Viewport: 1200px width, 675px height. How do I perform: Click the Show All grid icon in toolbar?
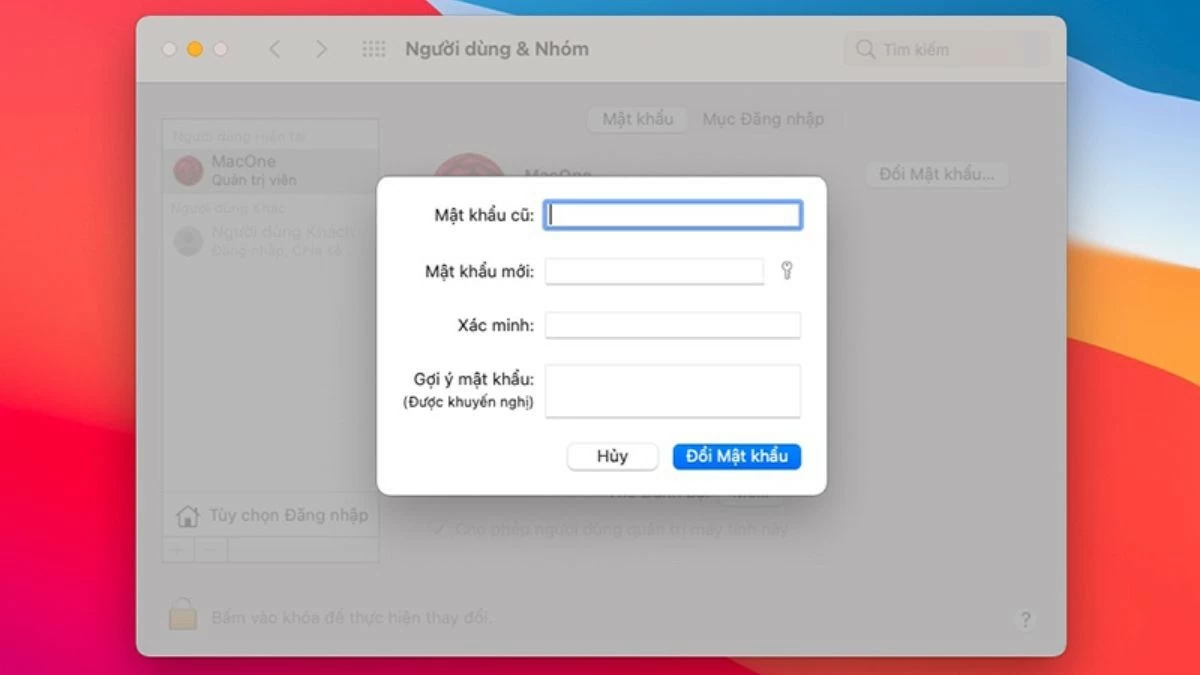[x=374, y=48]
